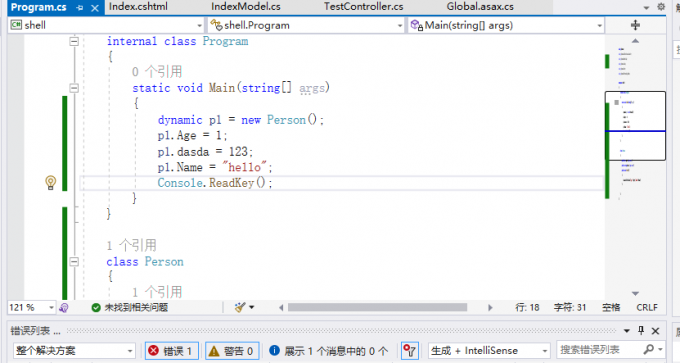This screenshot has width=680, height=363.
Task: Click inside the 搜索错误列表 search field
Action: (x=599, y=350)
